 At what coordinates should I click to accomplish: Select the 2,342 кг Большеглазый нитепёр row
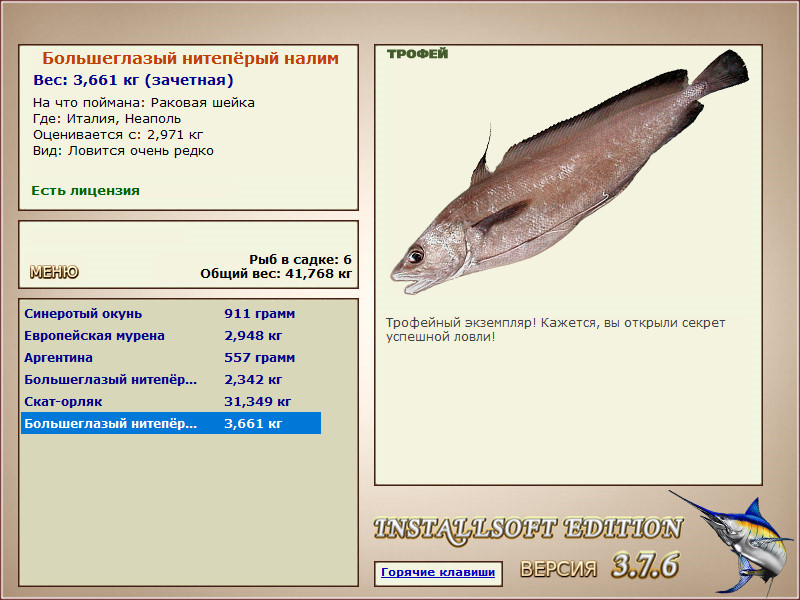point(171,379)
